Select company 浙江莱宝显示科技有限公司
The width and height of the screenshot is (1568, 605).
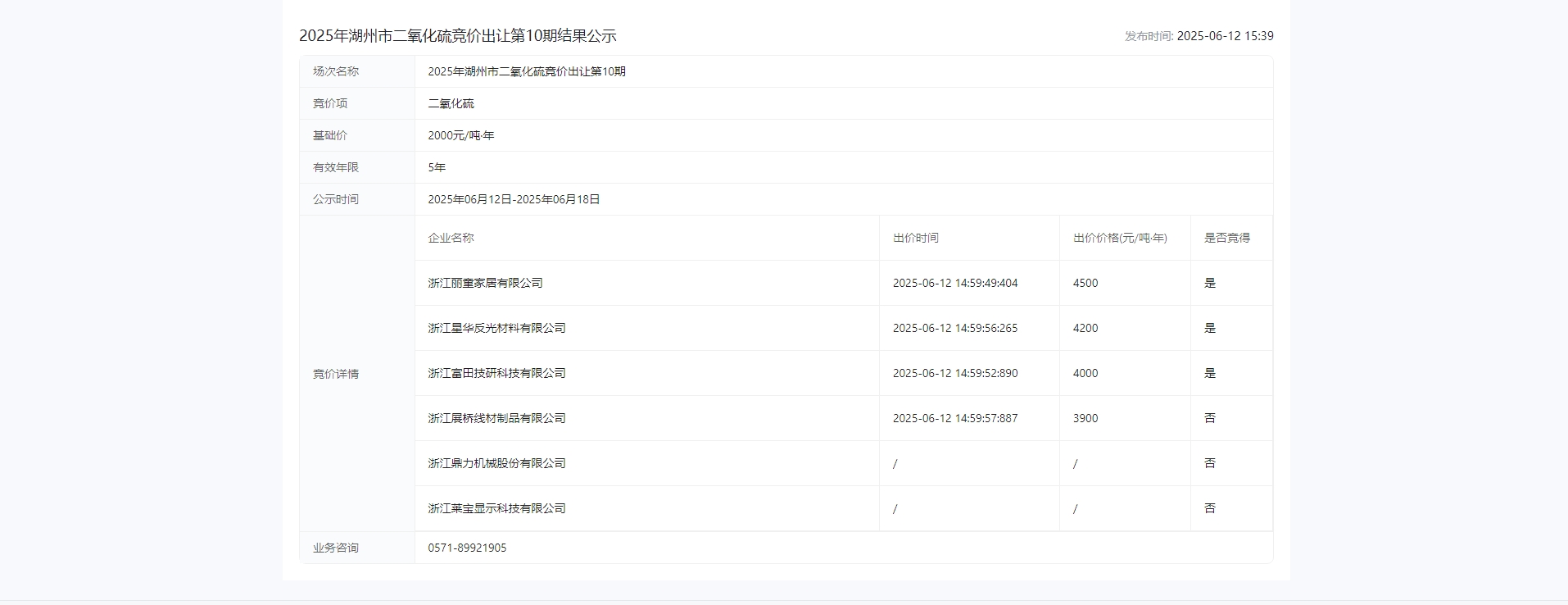[496, 508]
